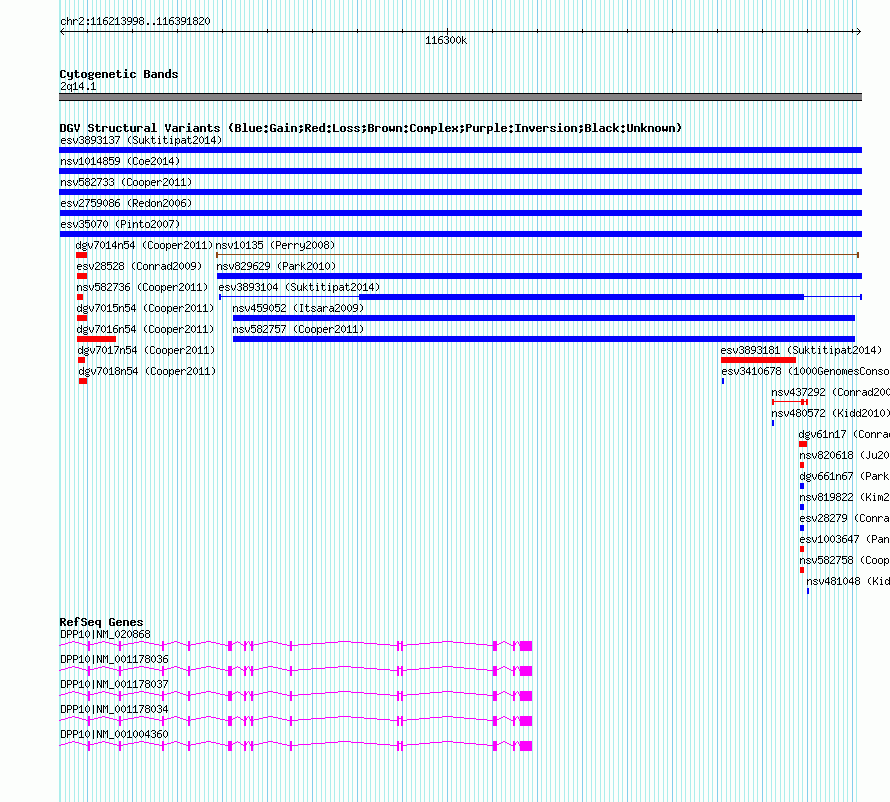
Task: Select the red bar under esv28528
Action: tap(82, 276)
